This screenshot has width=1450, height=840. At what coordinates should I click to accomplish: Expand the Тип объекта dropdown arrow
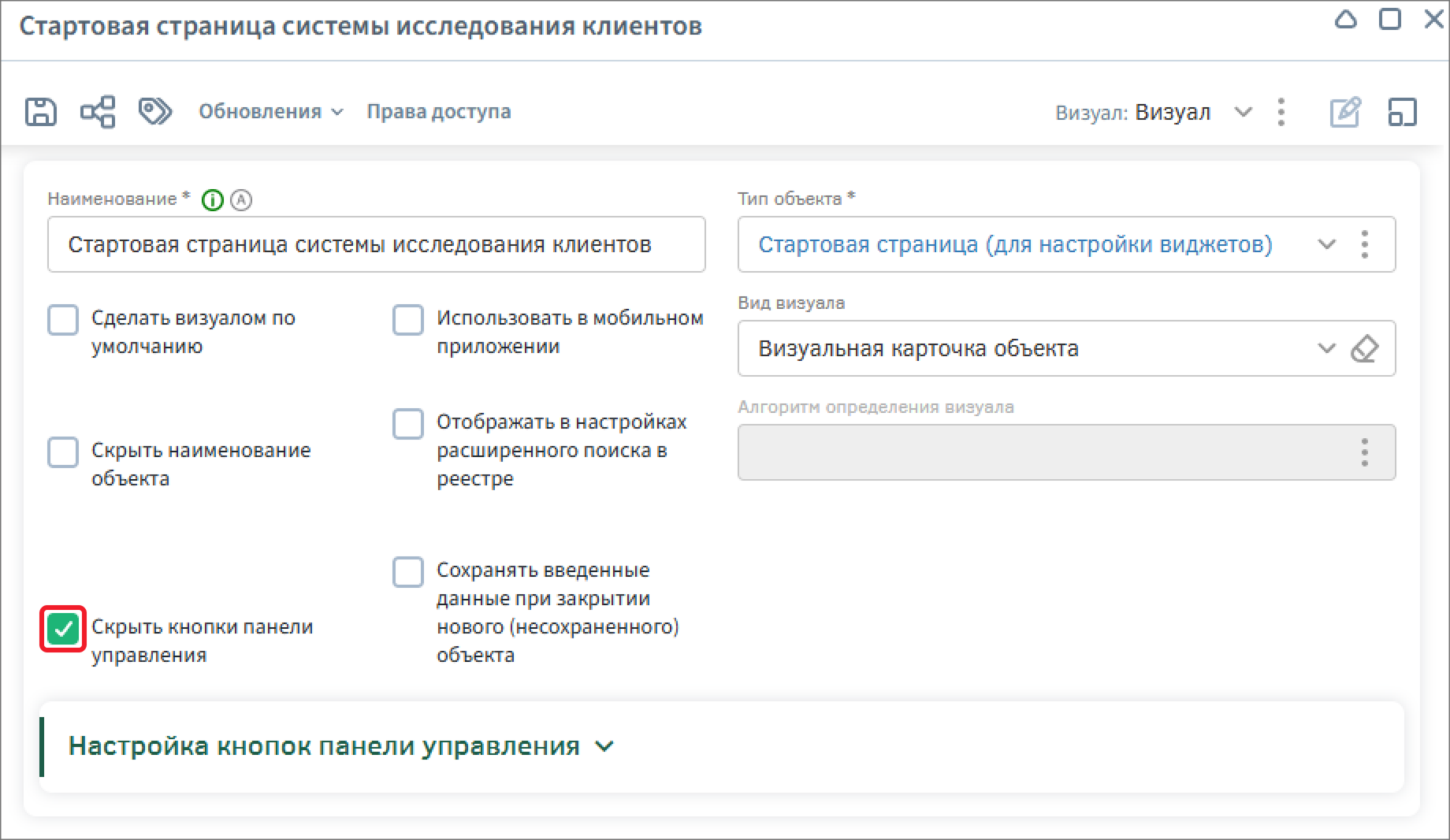[x=1326, y=244]
